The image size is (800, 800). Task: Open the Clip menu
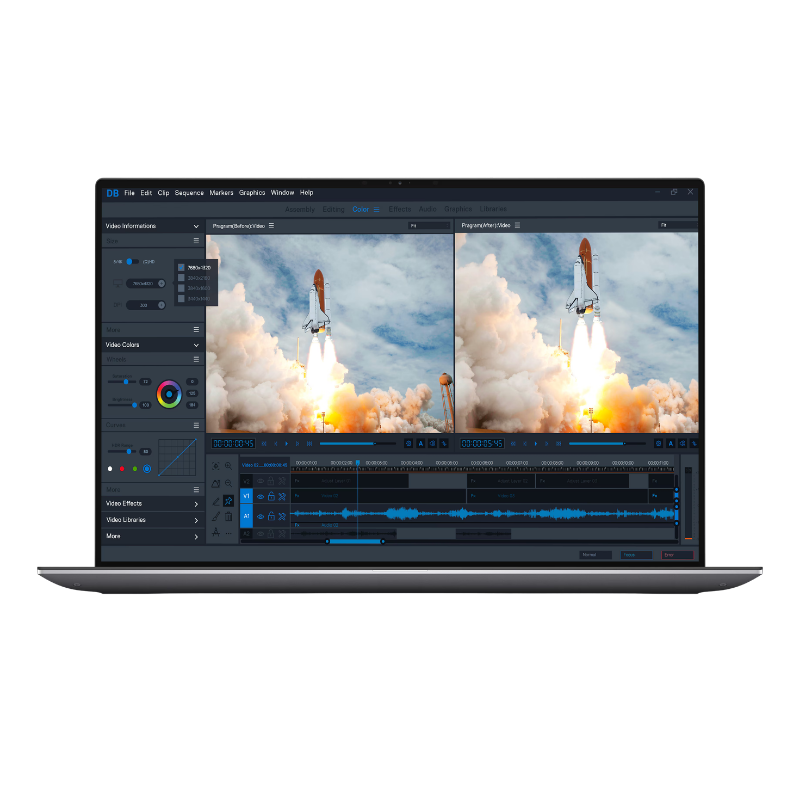click(x=163, y=193)
